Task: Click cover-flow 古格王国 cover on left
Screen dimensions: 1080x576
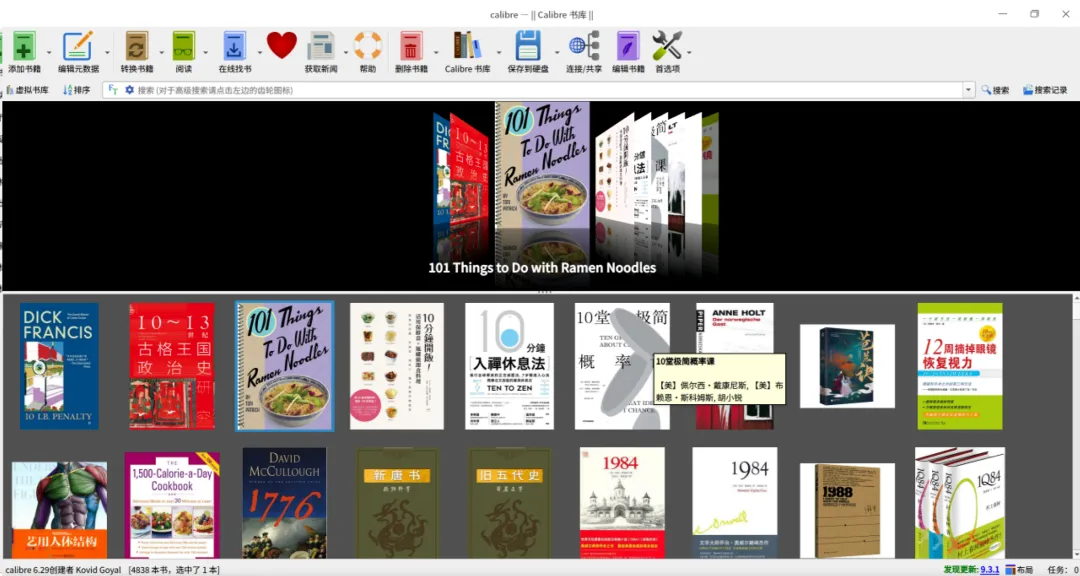Action: pyautogui.click(x=469, y=172)
